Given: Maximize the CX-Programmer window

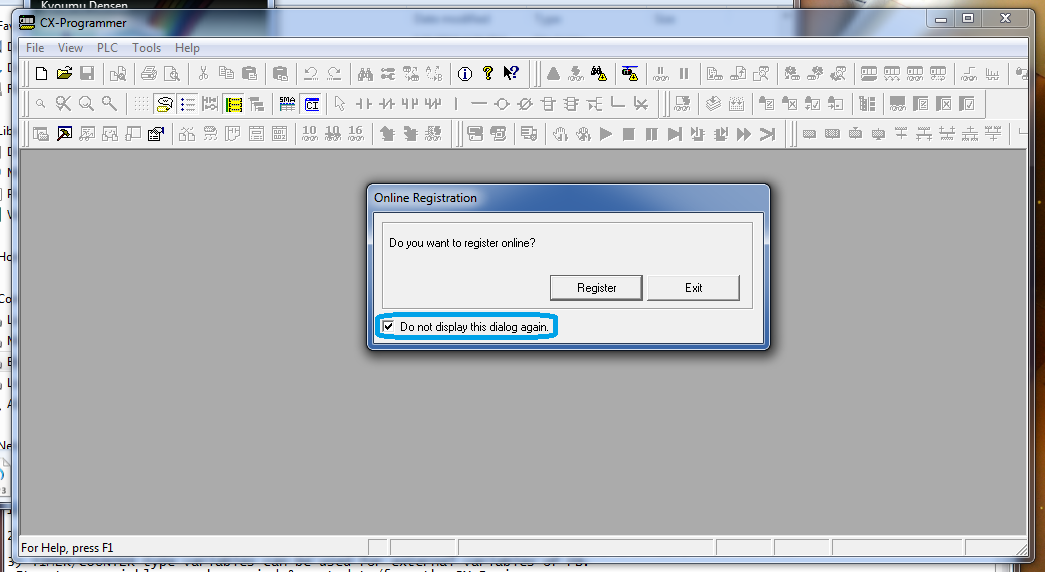Looking at the screenshot, I should 968,19.
